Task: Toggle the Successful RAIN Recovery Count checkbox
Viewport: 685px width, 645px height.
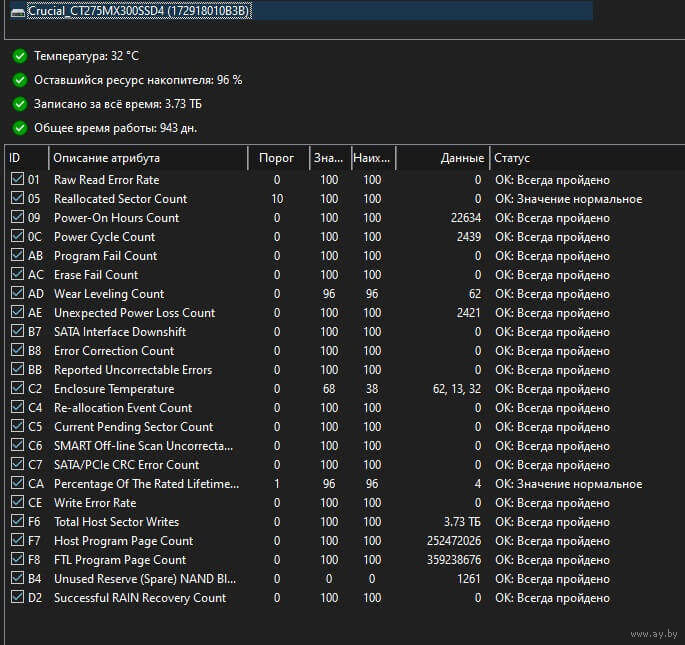Action: click(16, 598)
